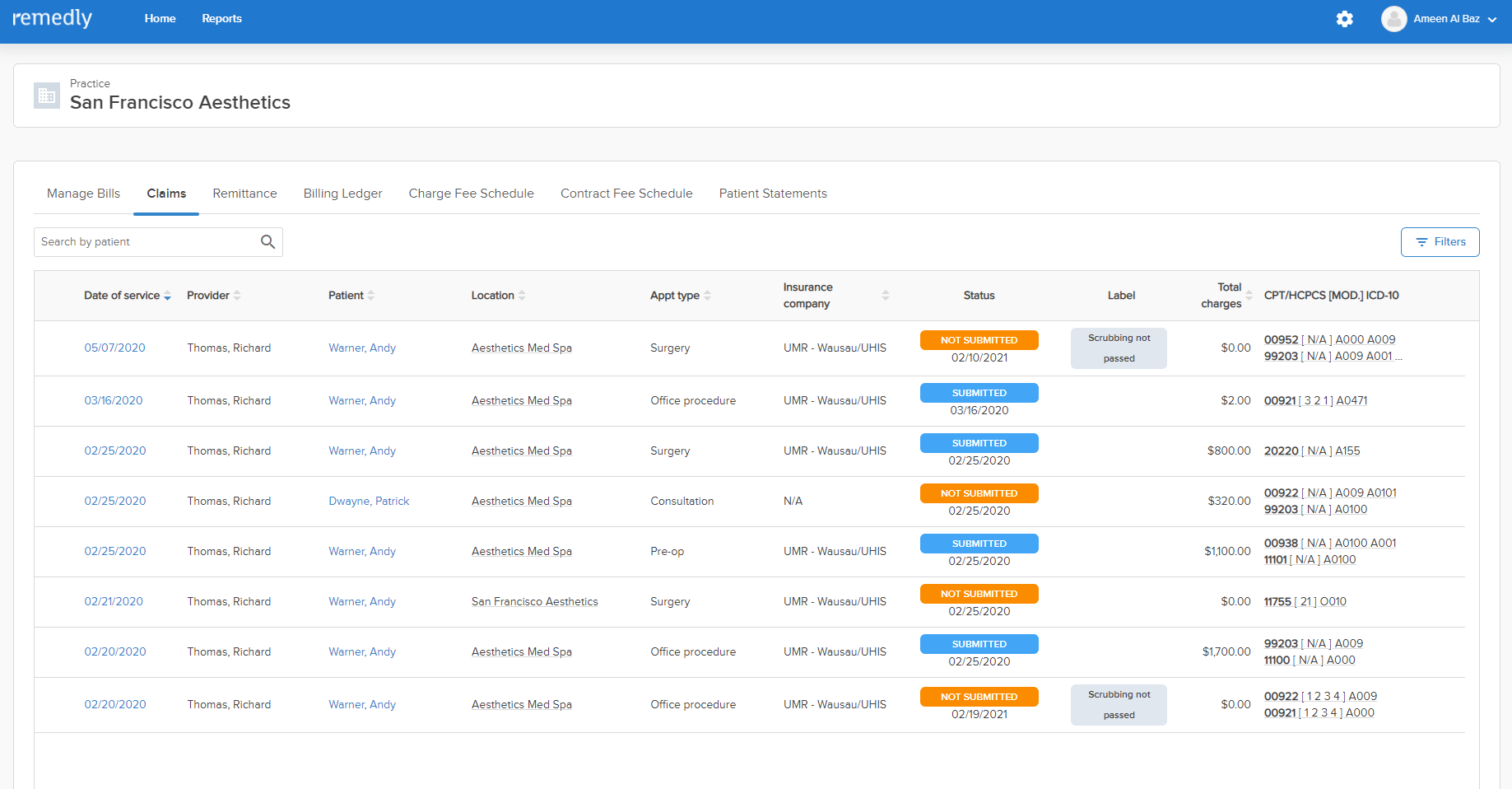Click the search magnifier icon

[x=268, y=241]
